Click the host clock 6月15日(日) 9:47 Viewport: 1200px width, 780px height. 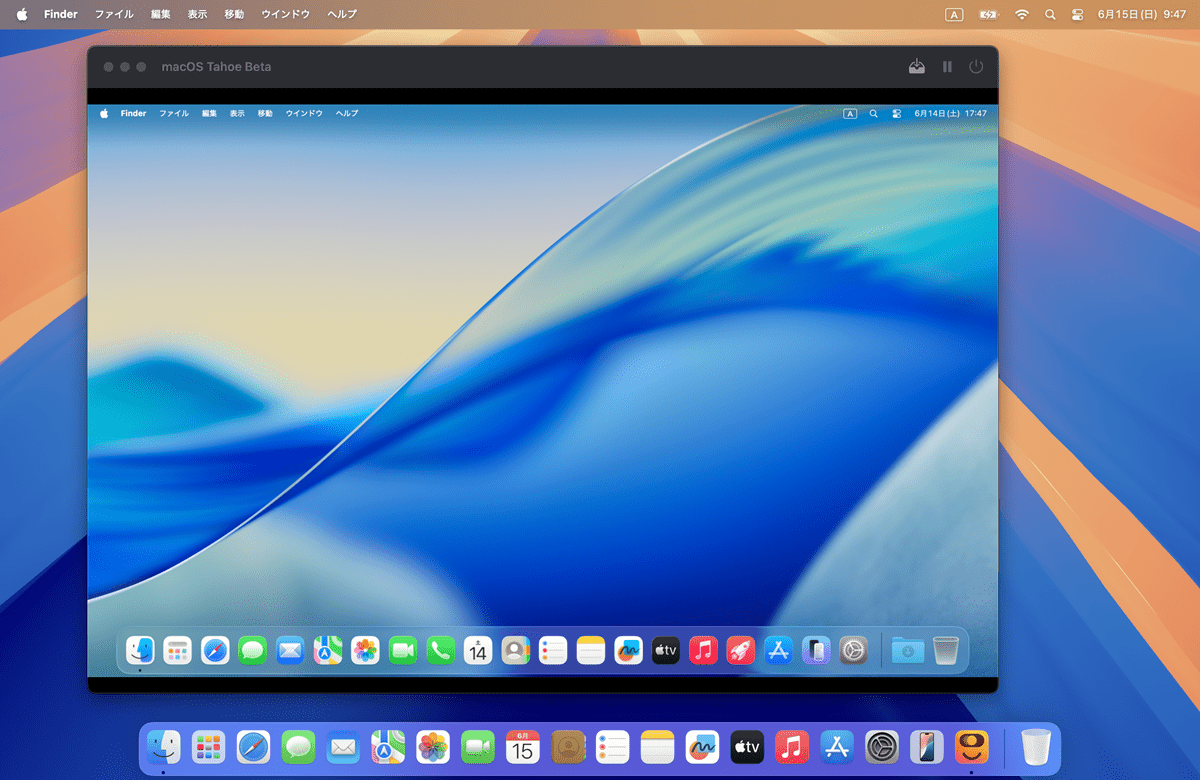coord(1142,15)
